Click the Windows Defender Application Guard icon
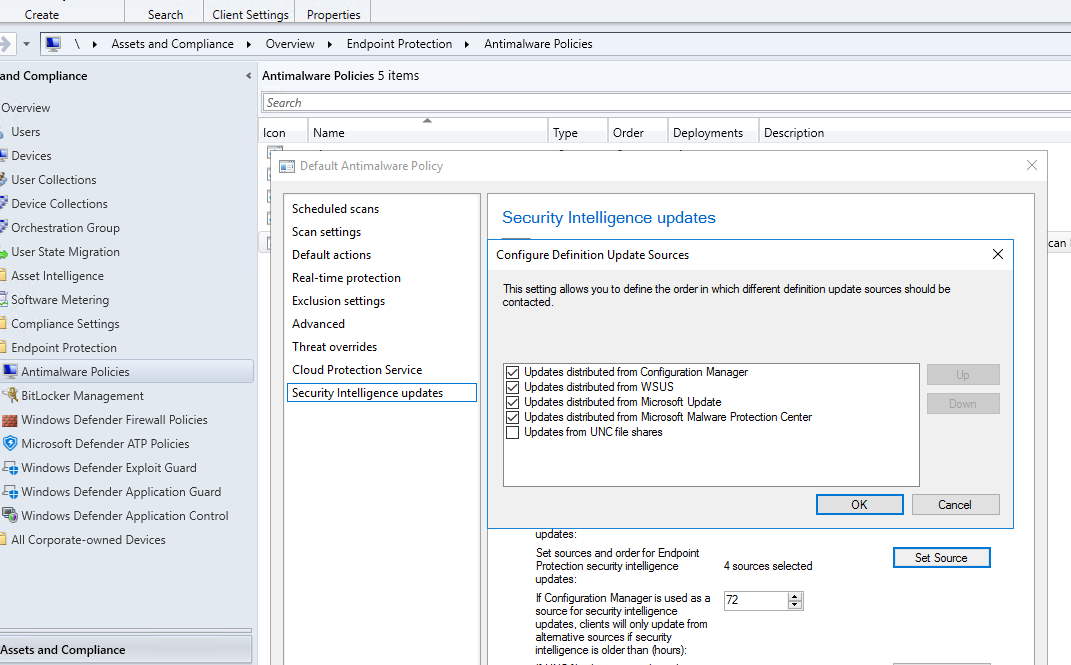Screen dimensions: 1071x665 coord(10,492)
